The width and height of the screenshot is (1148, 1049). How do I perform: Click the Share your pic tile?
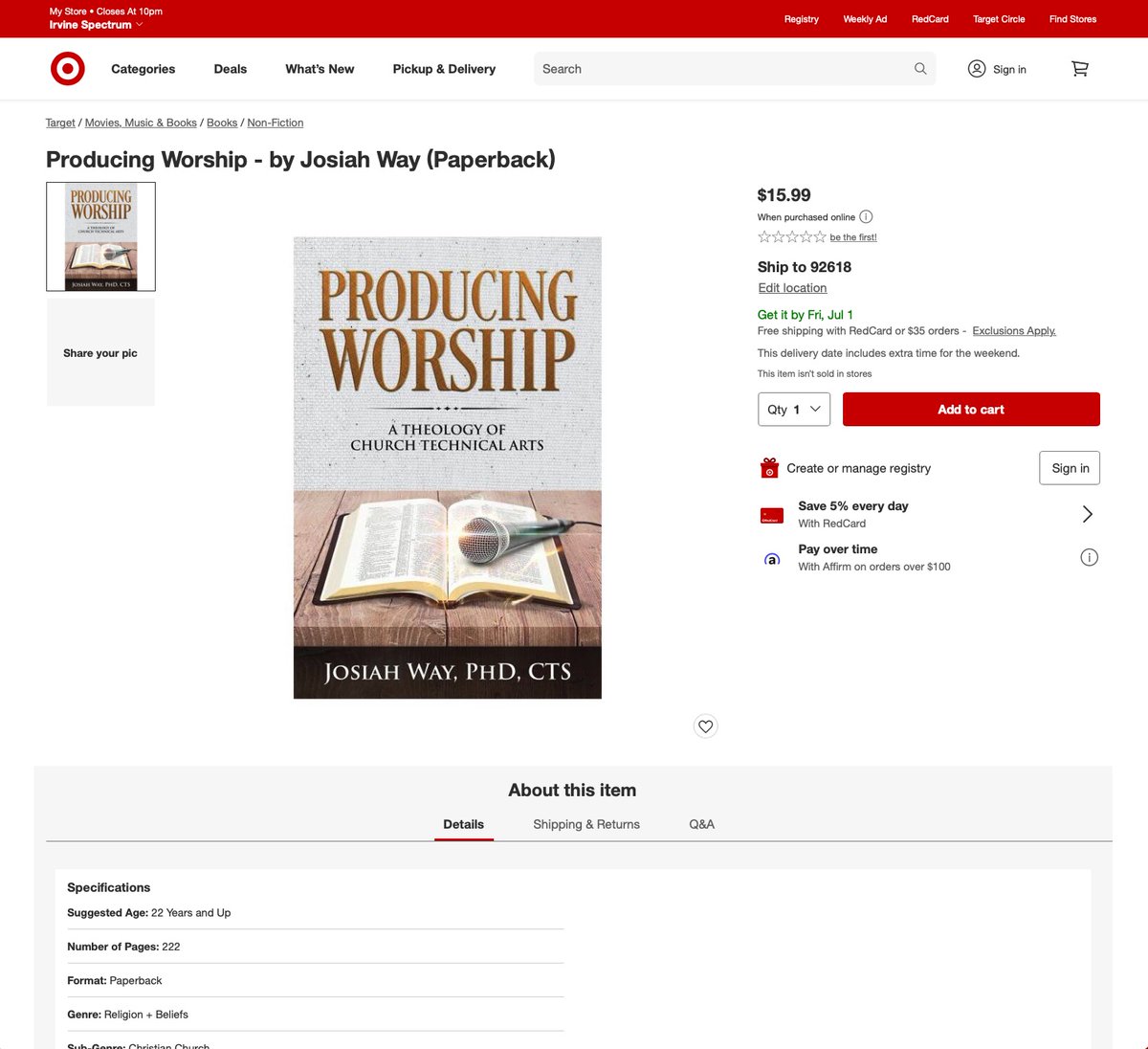click(x=100, y=352)
